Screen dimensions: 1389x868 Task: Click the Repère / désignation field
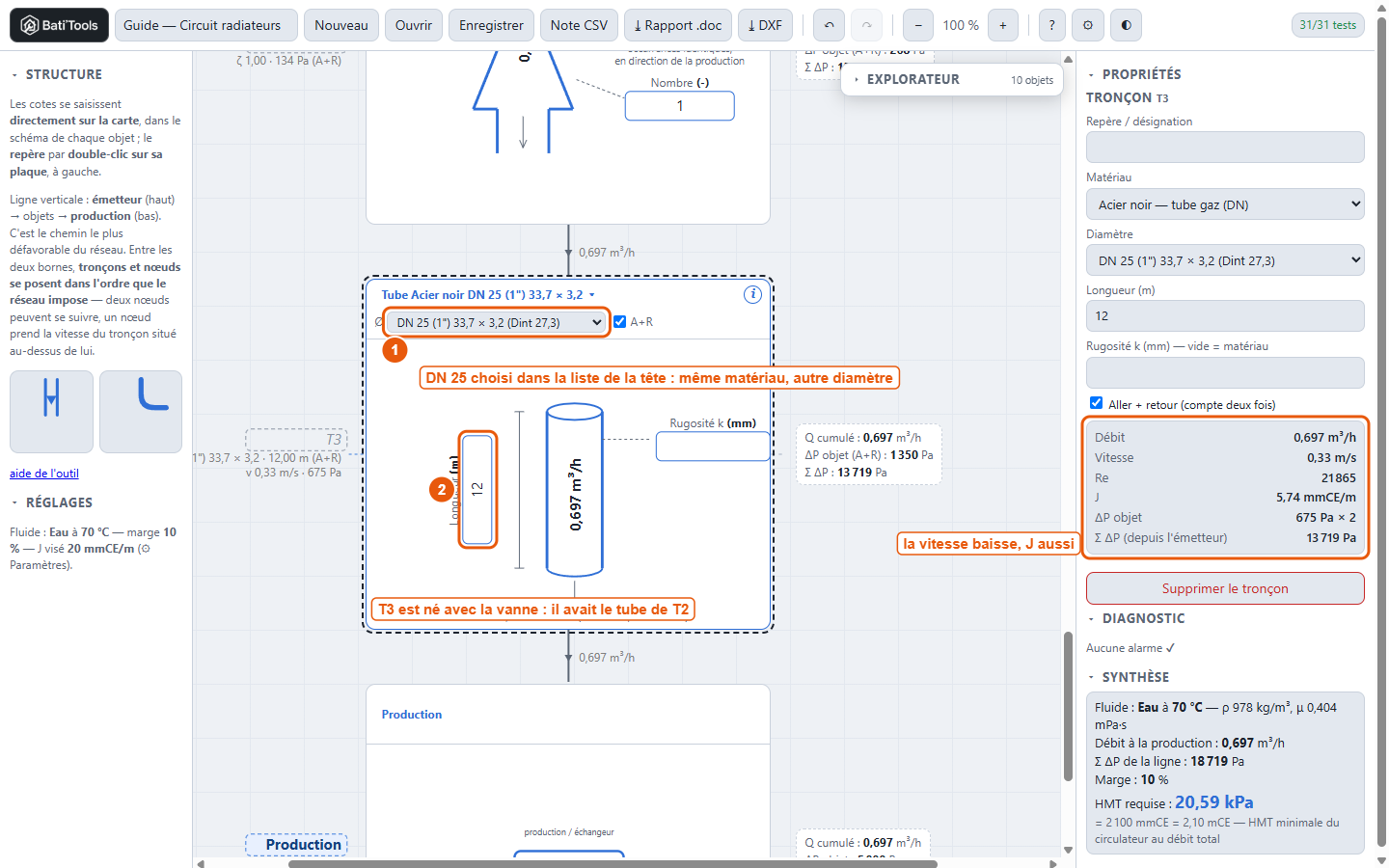pyautogui.click(x=1225, y=148)
